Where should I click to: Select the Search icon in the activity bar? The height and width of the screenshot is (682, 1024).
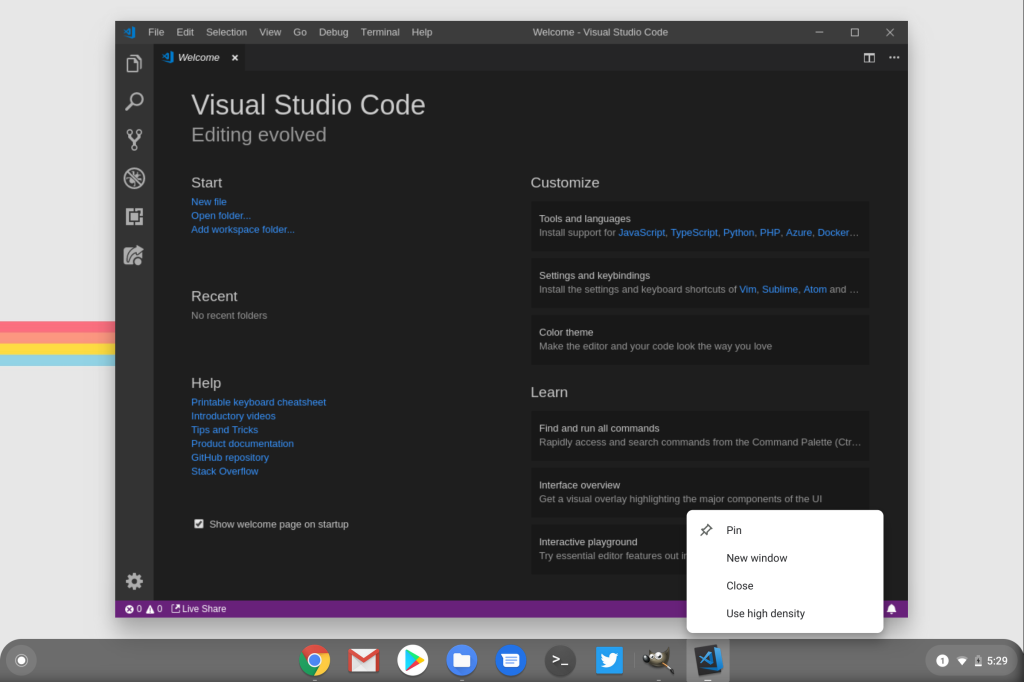pyautogui.click(x=134, y=100)
